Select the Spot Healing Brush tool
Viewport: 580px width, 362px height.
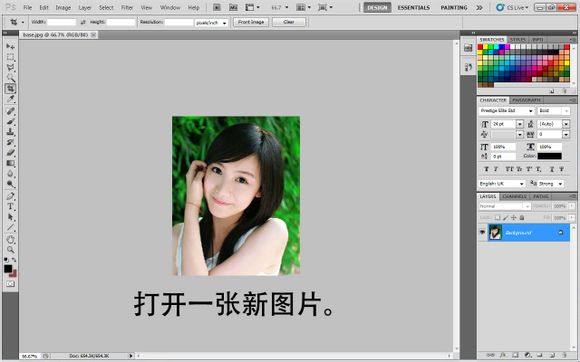pos(10,111)
